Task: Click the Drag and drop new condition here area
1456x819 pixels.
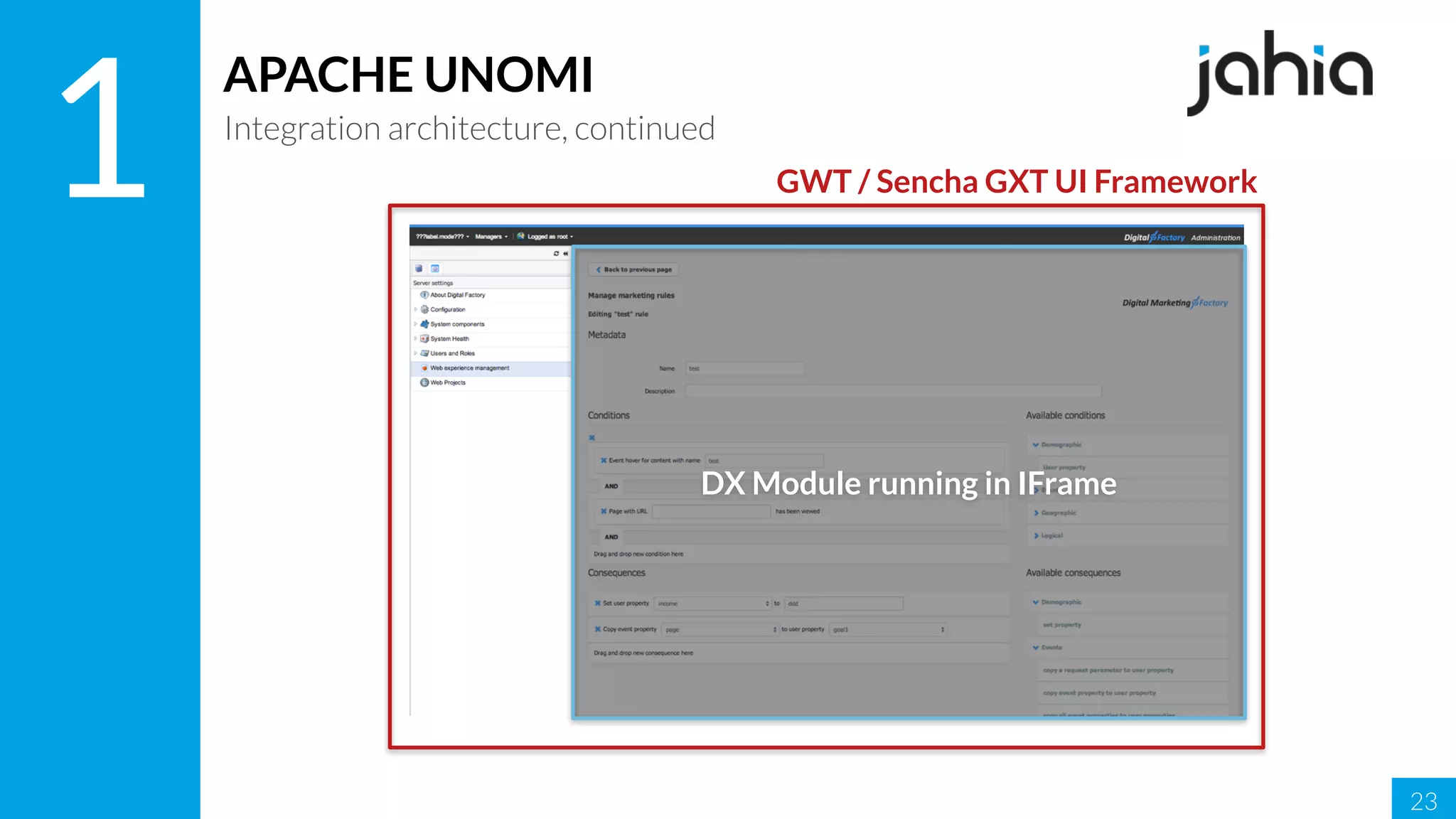Action: [799, 554]
